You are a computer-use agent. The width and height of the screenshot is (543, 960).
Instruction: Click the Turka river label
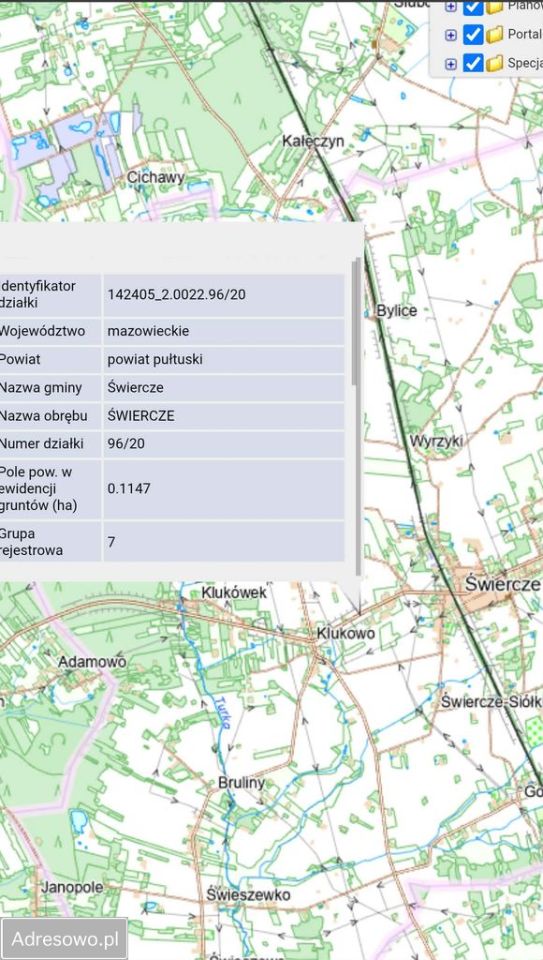(x=222, y=712)
